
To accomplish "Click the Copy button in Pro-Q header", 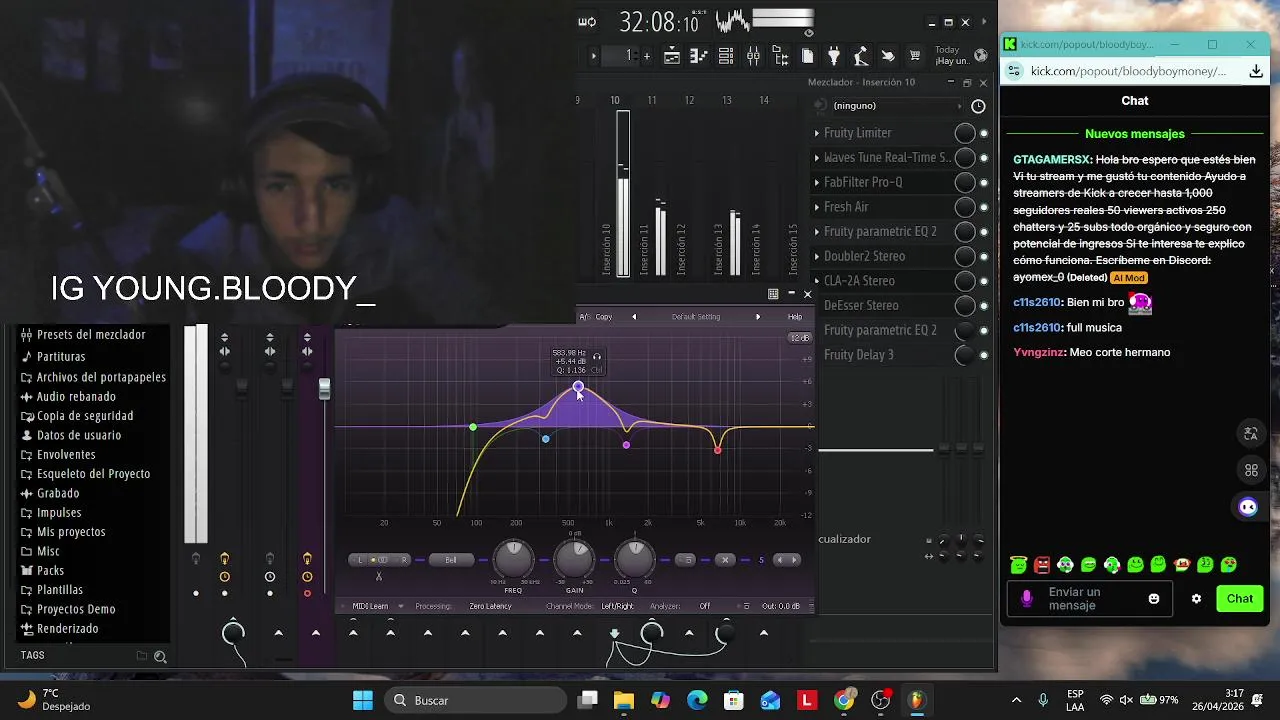I will 604,317.
